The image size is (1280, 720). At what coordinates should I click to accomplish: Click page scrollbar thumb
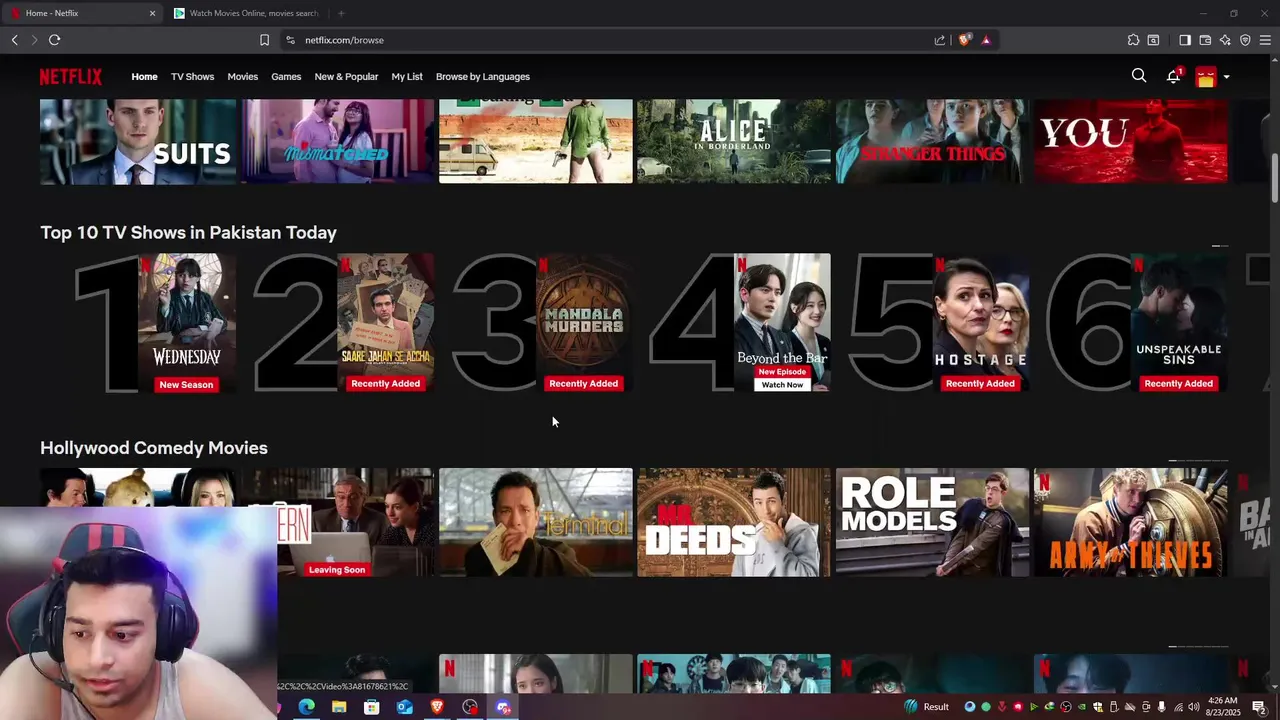1274,178
